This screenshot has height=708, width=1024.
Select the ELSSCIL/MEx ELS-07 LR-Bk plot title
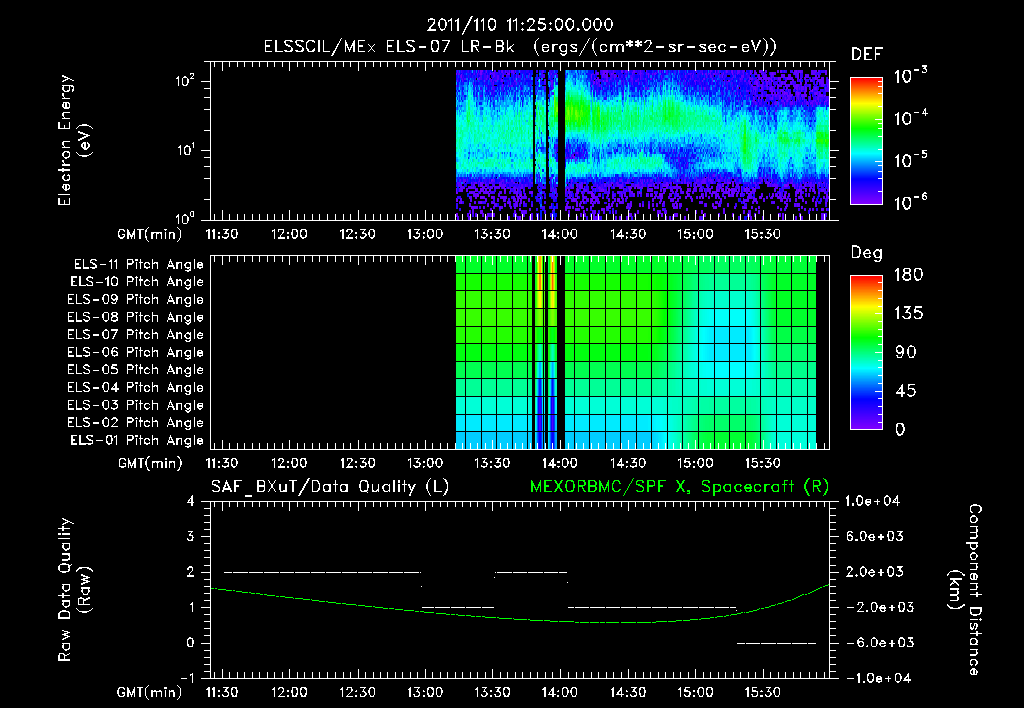(x=520, y=47)
